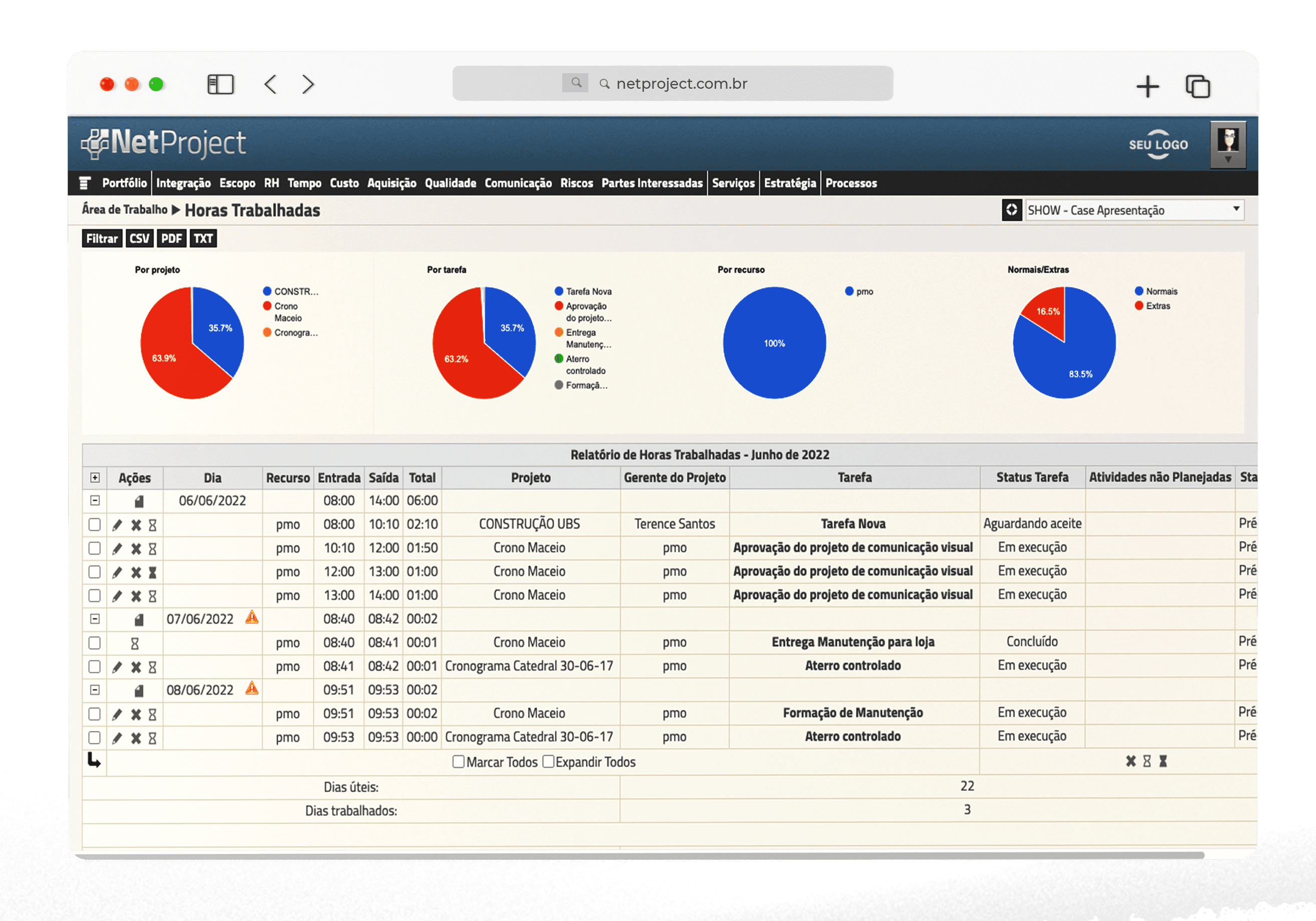Check the Formação de Manutenção row checkbox
Image resolution: width=1316 pixels, height=921 pixels.
pos(95,713)
